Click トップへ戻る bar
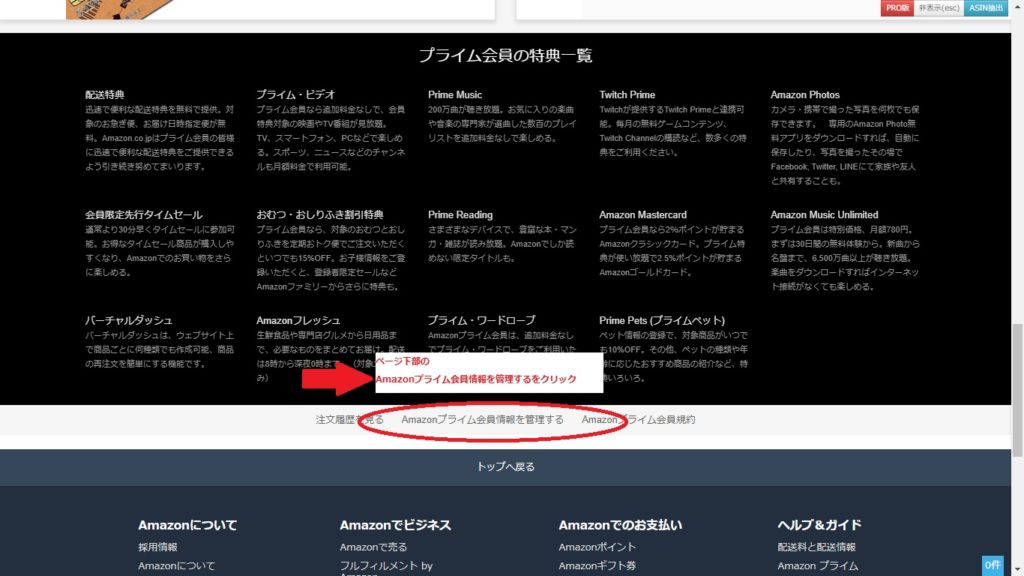 pos(505,466)
